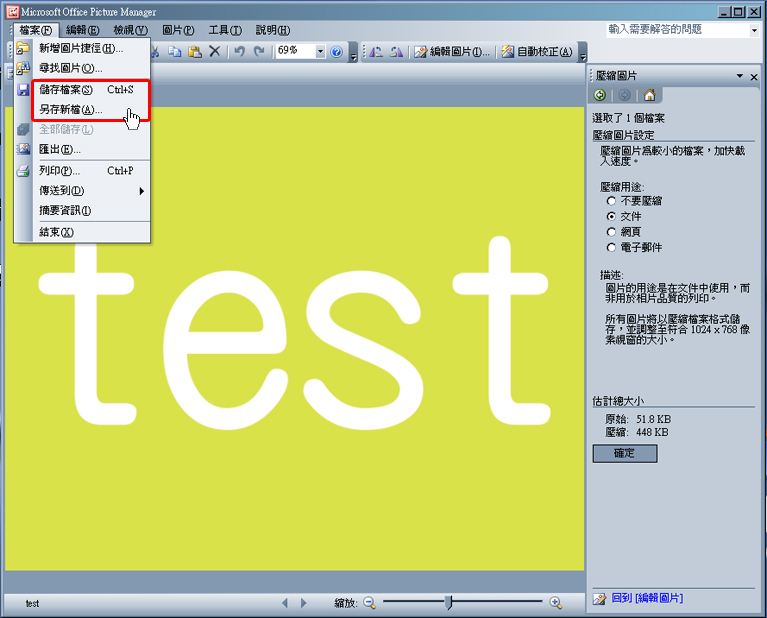Open the 圖片 (Picture) menu
This screenshot has width=767, height=618.
178,30
